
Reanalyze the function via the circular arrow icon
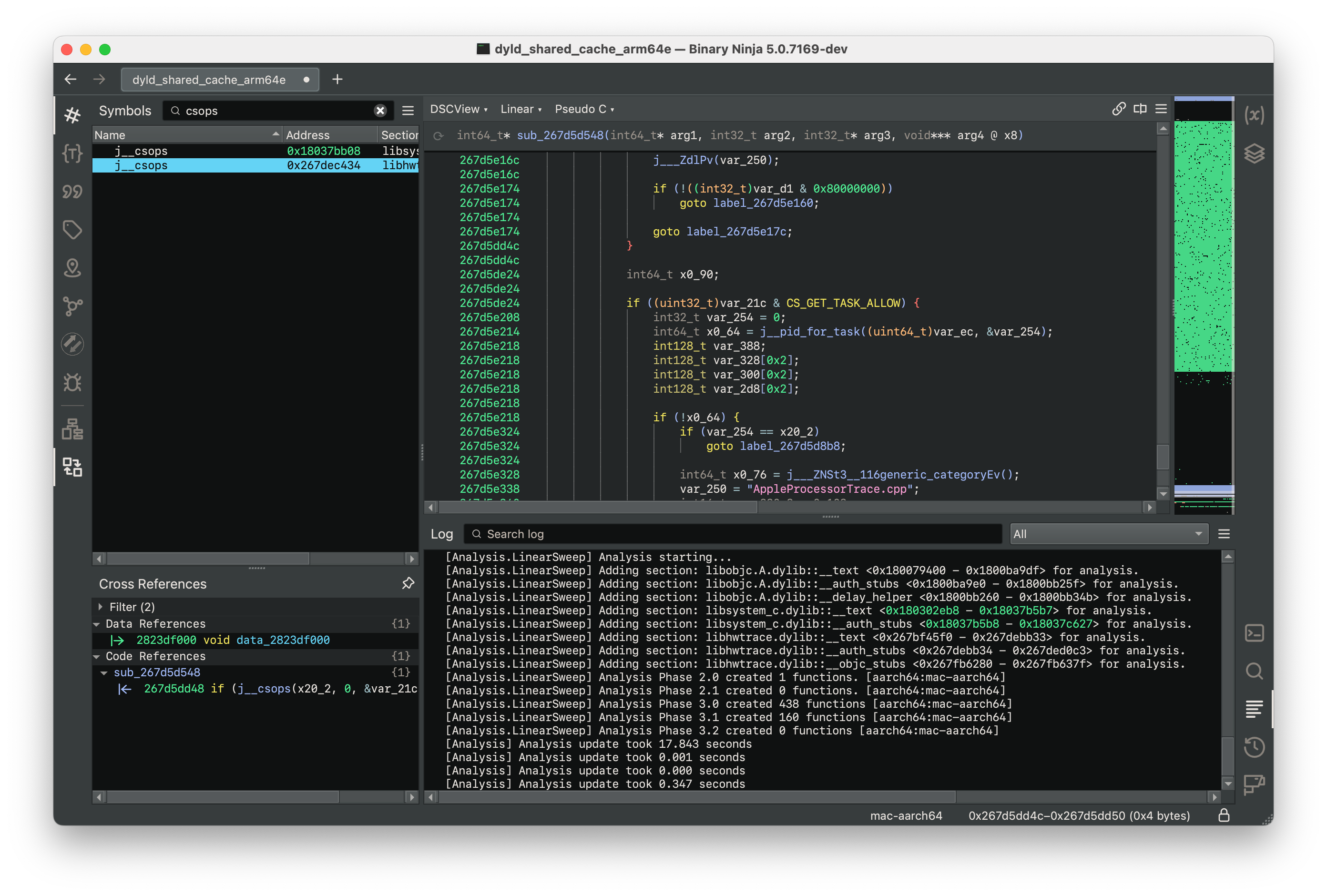[439, 136]
